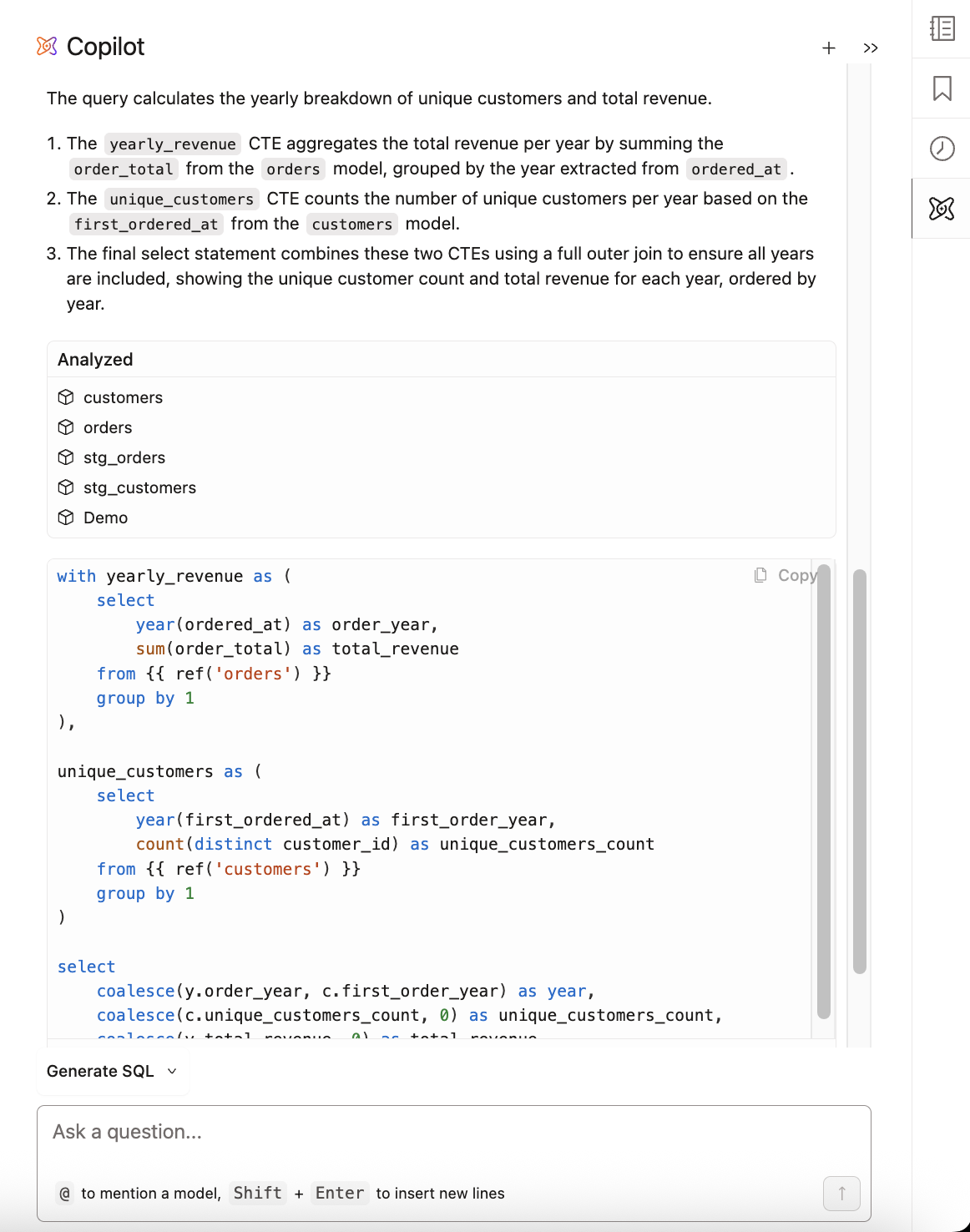Open the orders model from Analyzed list

coord(108,427)
